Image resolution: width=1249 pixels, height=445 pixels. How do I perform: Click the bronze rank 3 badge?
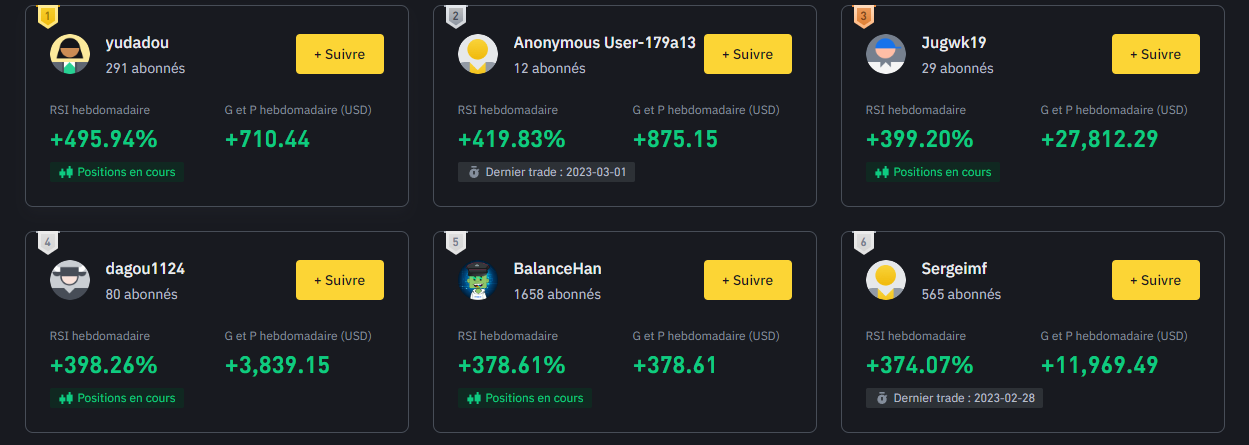coord(863,16)
